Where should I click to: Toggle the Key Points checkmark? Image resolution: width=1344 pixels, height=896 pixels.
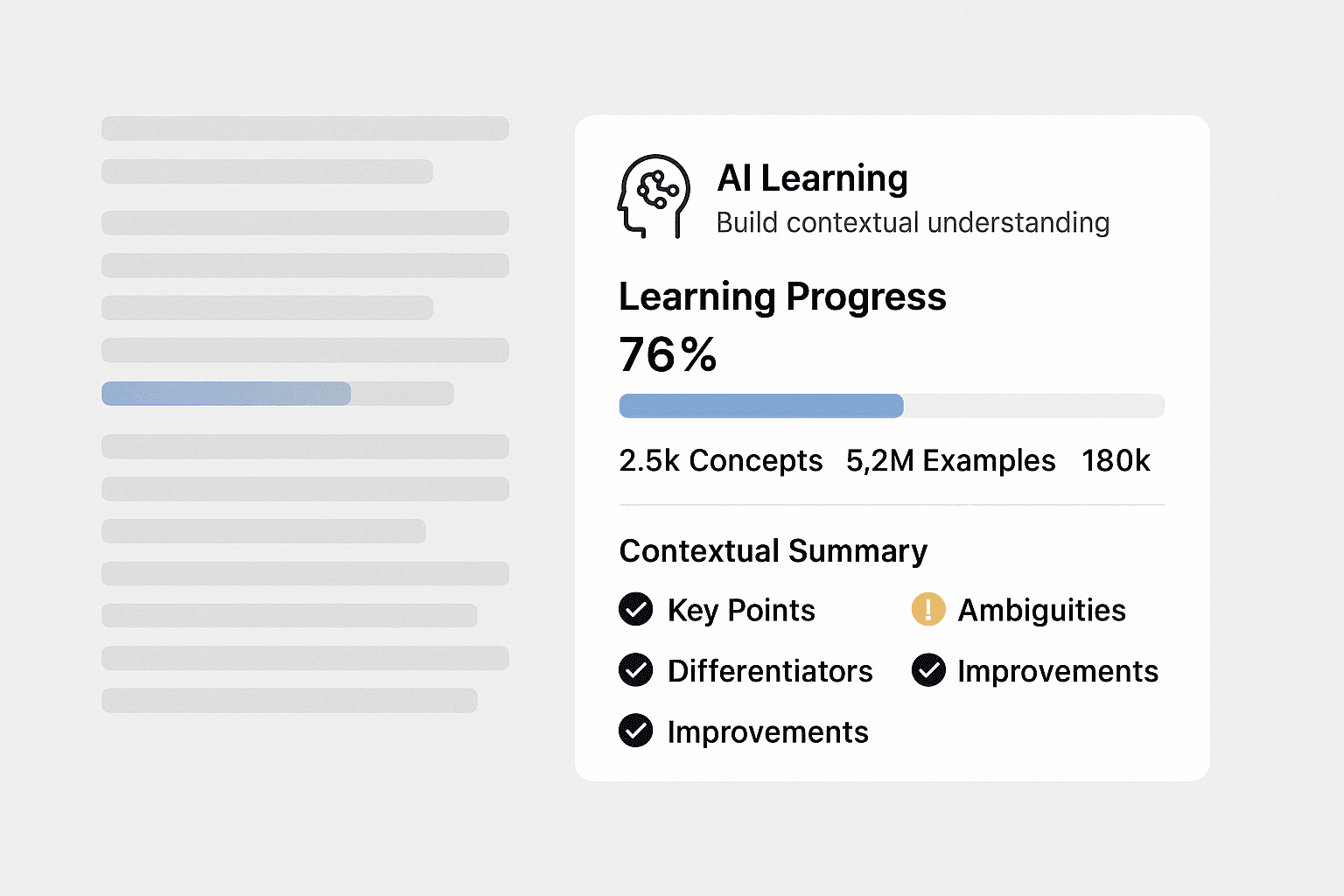pos(636,609)
